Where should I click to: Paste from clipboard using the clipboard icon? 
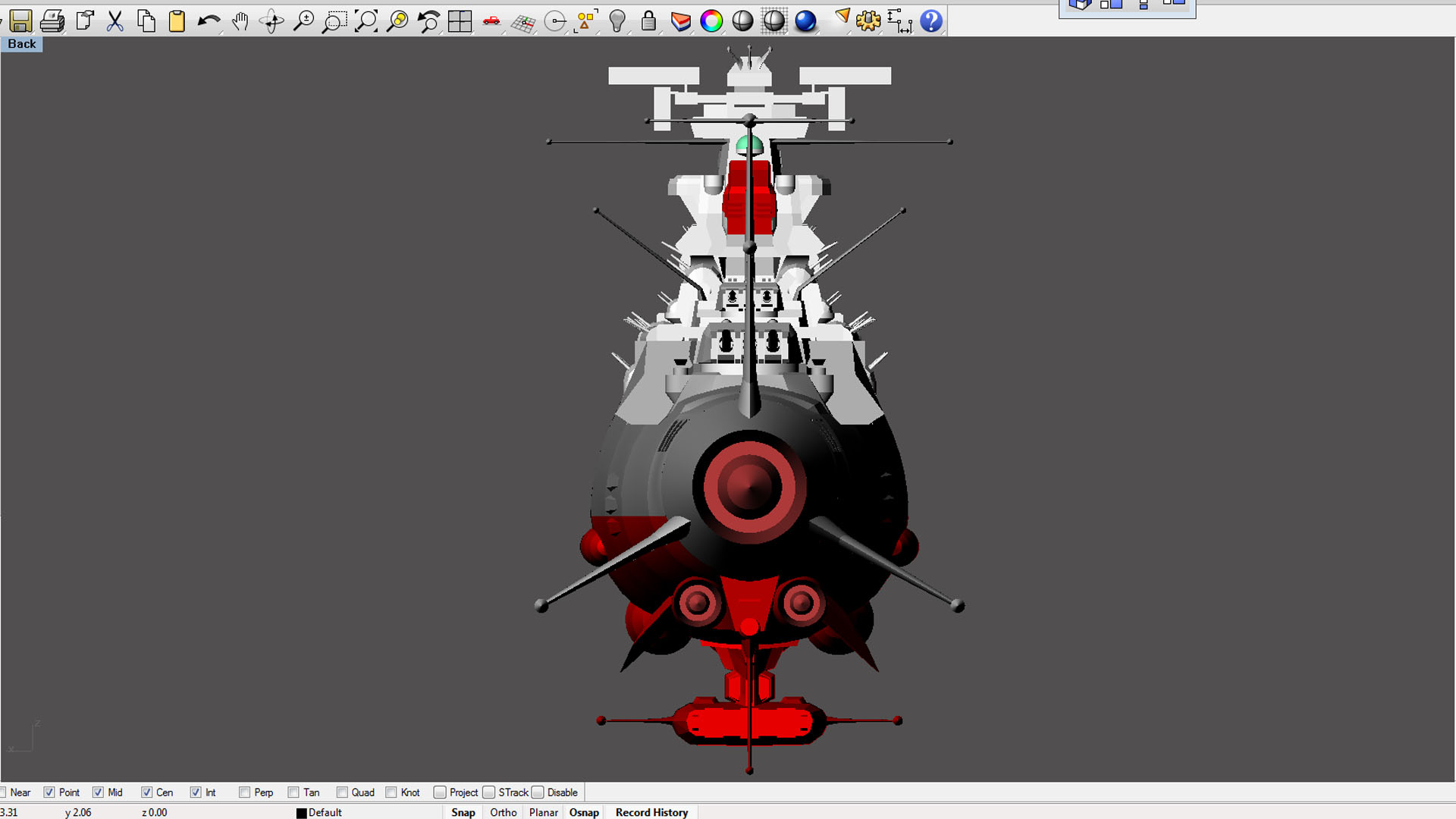click(x=177, y=20)
